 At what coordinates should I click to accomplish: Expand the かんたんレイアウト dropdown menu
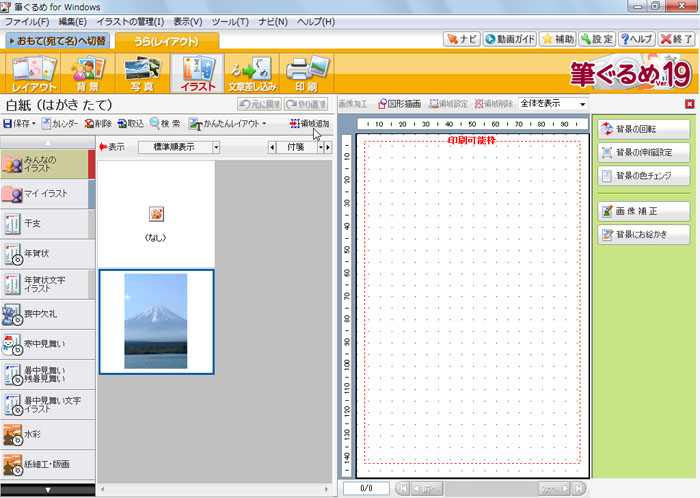point(229,124)
